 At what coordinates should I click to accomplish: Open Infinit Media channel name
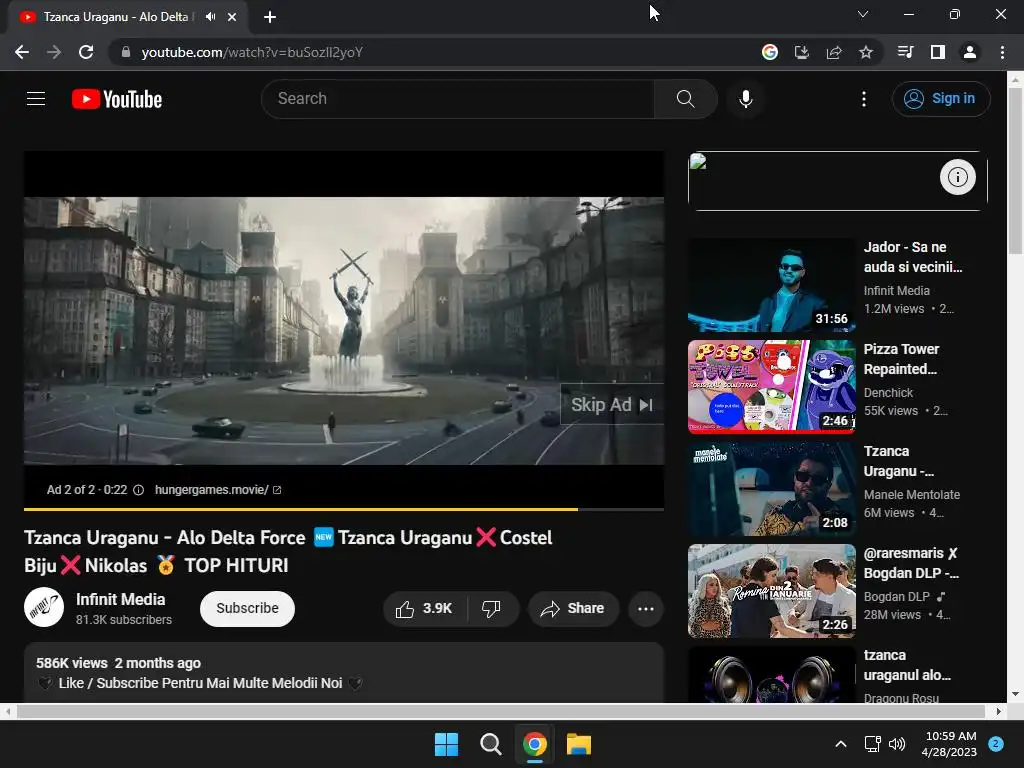[121, 600]
